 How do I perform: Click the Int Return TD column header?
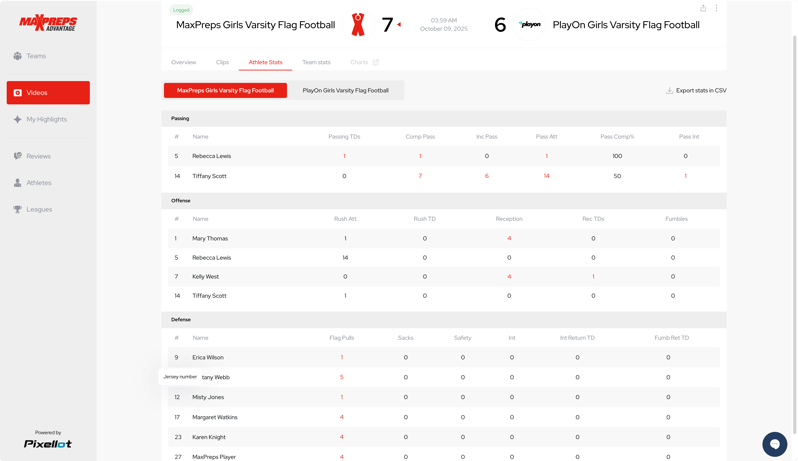click(577, 338)
